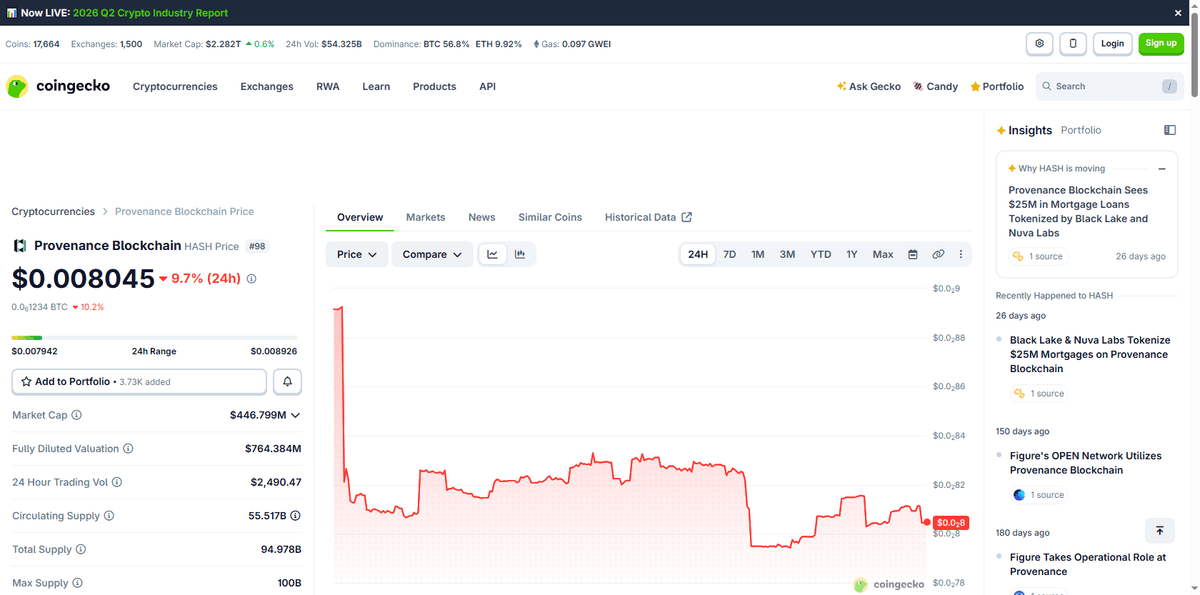Select the 1Y chart range
Screen dimensions: 1200x595
(x=852, y=255)
